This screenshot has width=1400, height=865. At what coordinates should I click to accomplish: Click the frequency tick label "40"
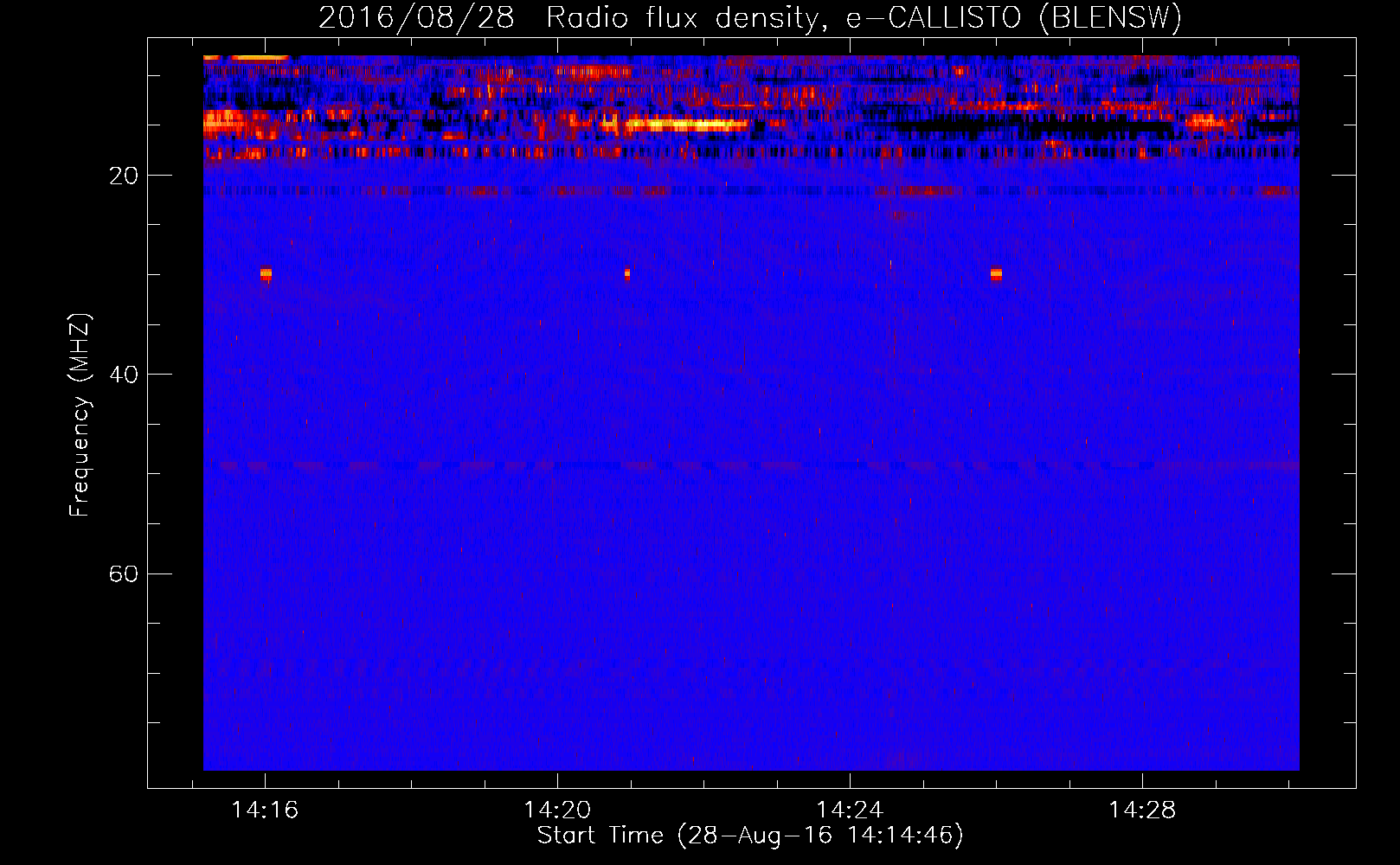[x=124, y=375]
